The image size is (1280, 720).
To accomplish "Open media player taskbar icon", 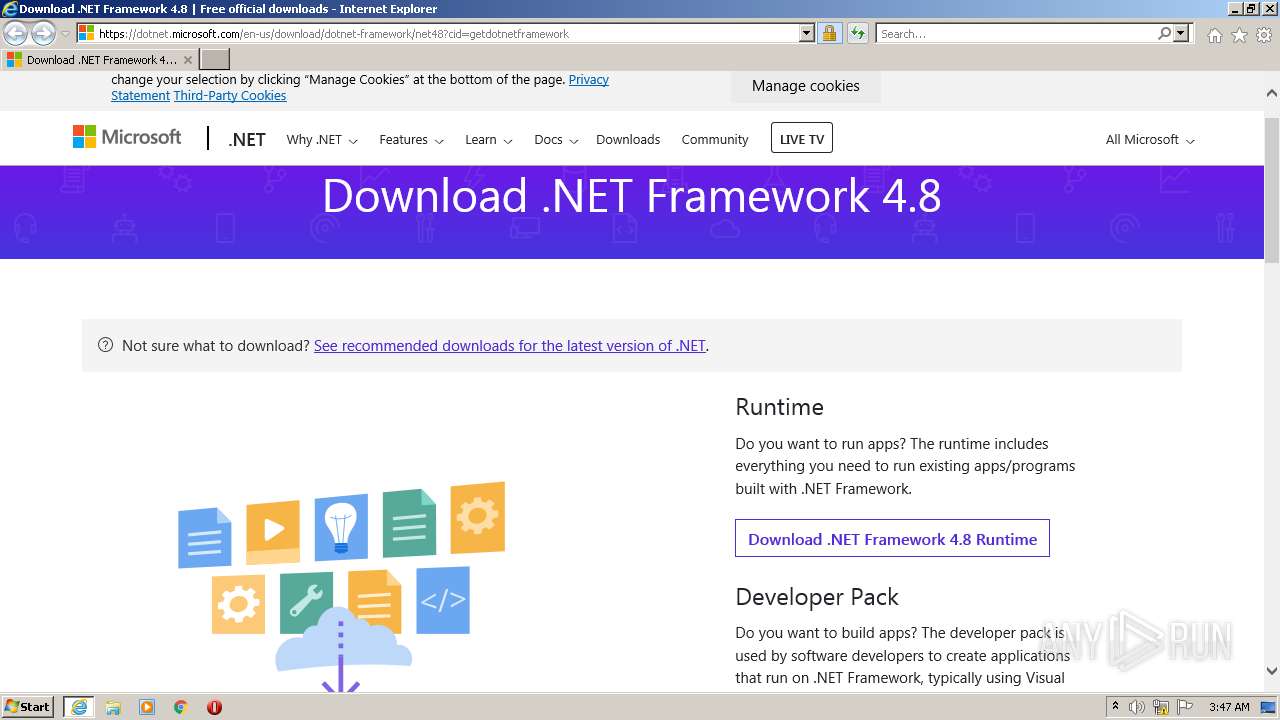I will click(147, 707).
